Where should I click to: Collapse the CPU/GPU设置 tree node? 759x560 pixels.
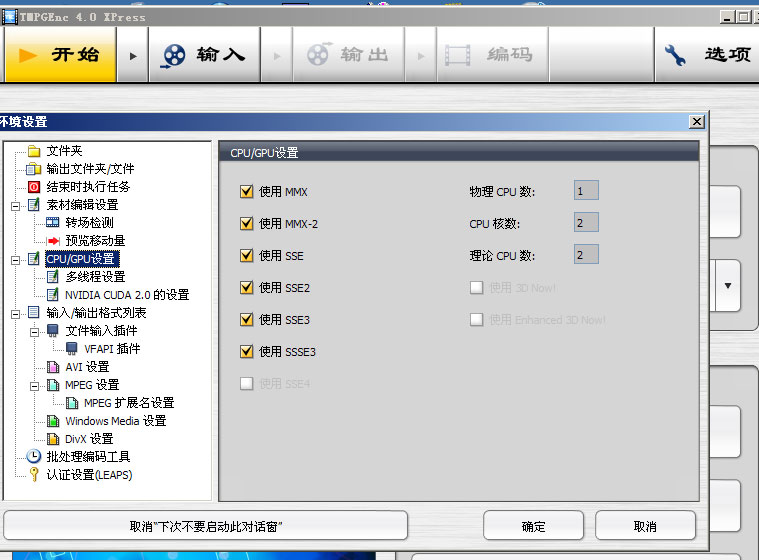click(15, 260)
